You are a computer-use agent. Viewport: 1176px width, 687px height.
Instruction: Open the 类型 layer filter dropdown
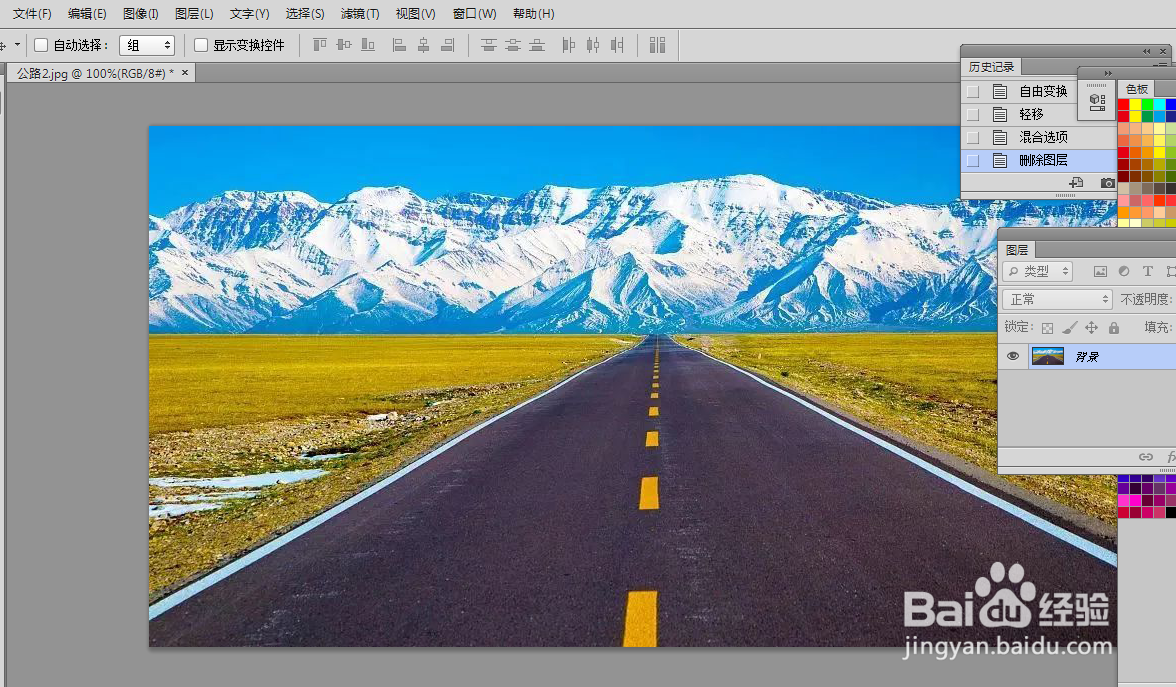point(1038,272)
